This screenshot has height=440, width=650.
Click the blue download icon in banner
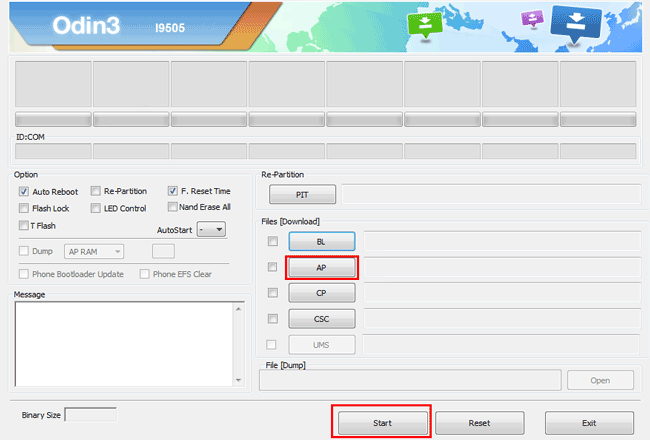[x=575, y=24]
